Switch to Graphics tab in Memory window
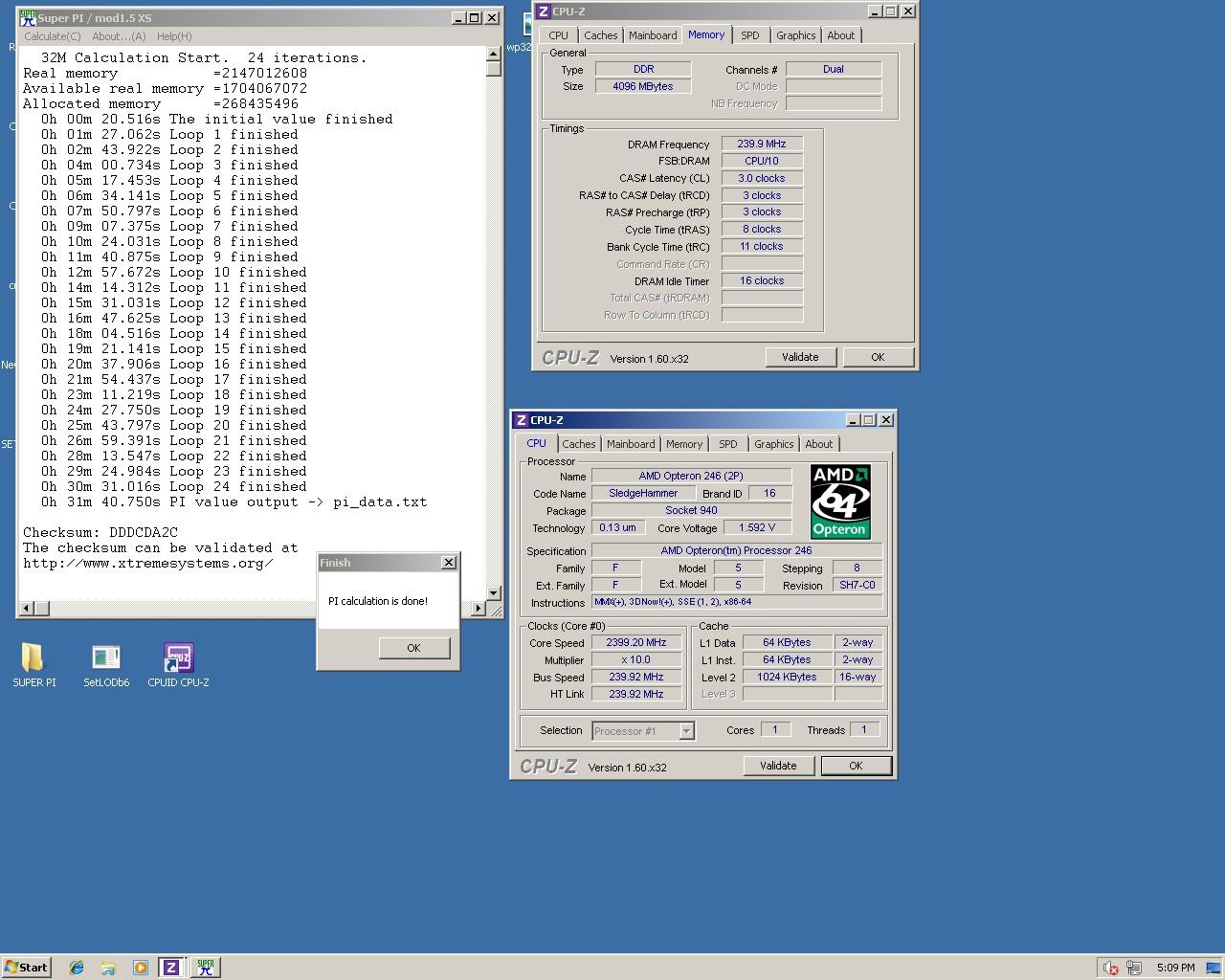Image resolution: width=1225 pixels, height=980 pixels. (796, 35)
